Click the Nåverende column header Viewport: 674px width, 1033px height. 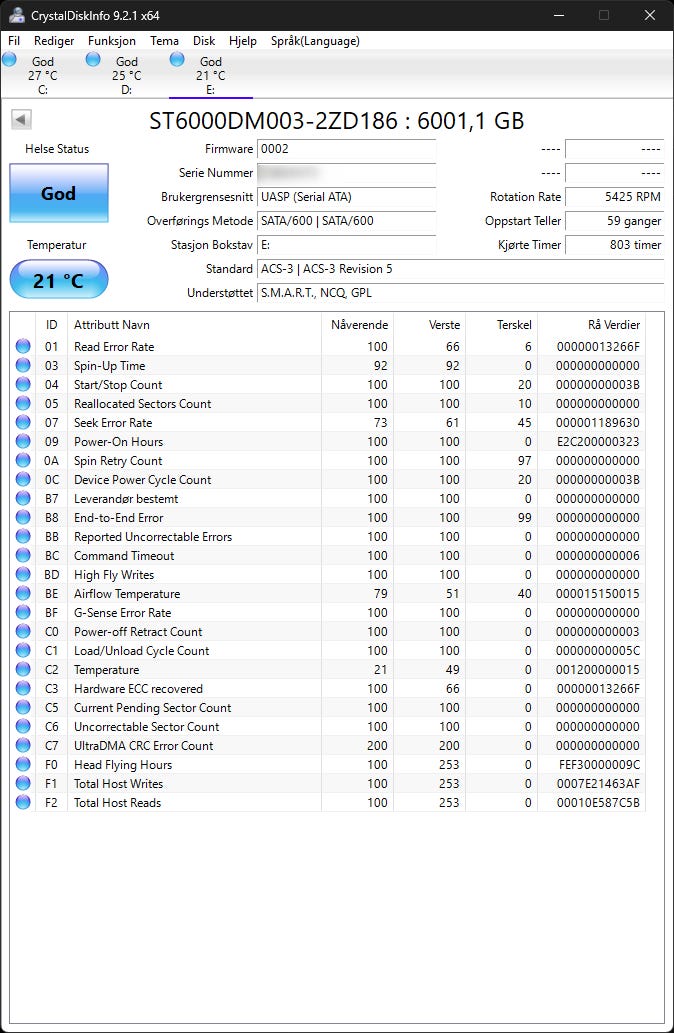click(x=358, y=325)
